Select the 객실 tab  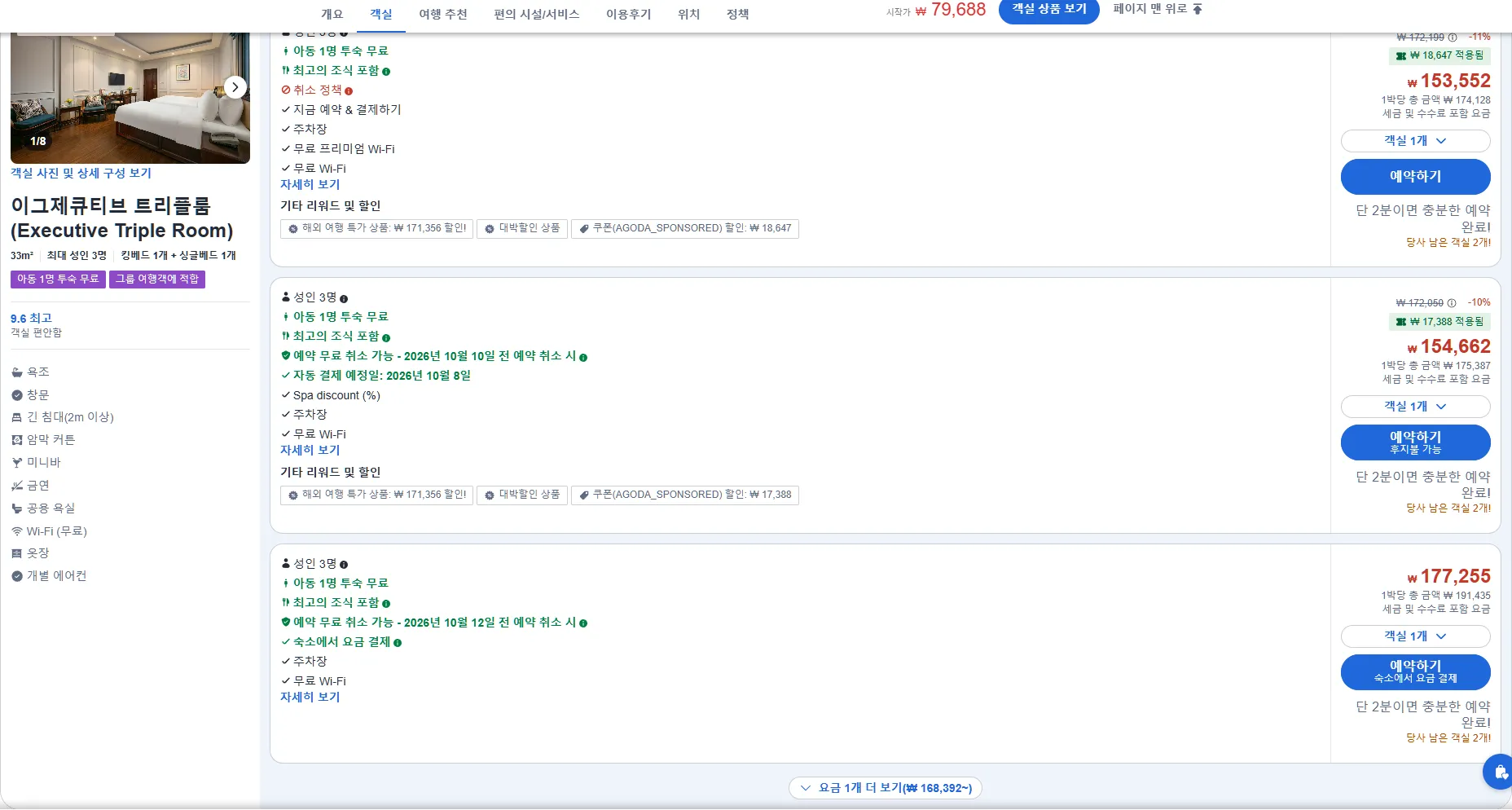click(381, 14)
